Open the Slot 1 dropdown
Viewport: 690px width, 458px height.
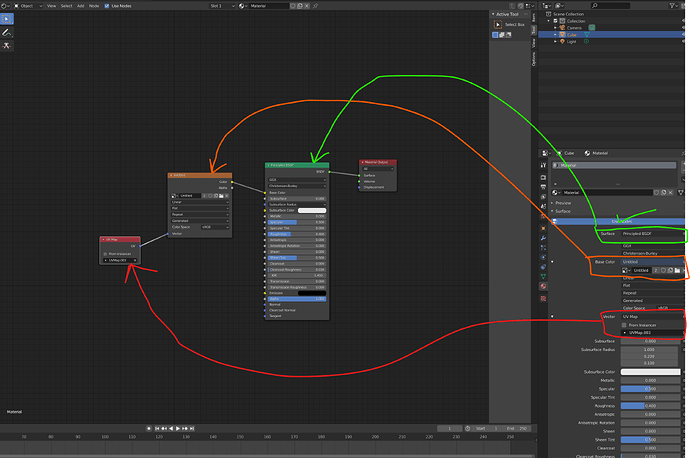222,6
